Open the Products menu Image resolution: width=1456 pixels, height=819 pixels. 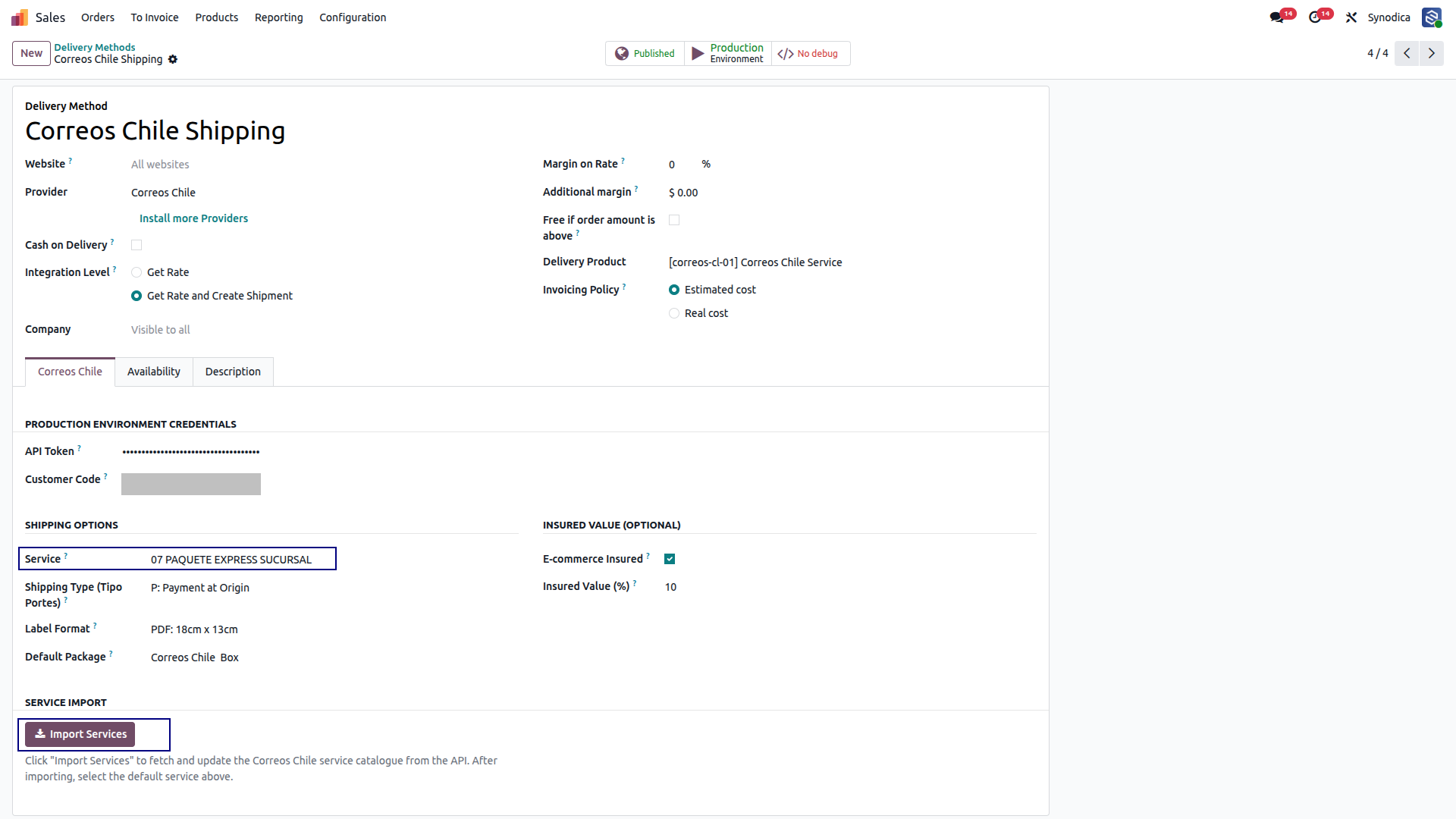[217, 17]
